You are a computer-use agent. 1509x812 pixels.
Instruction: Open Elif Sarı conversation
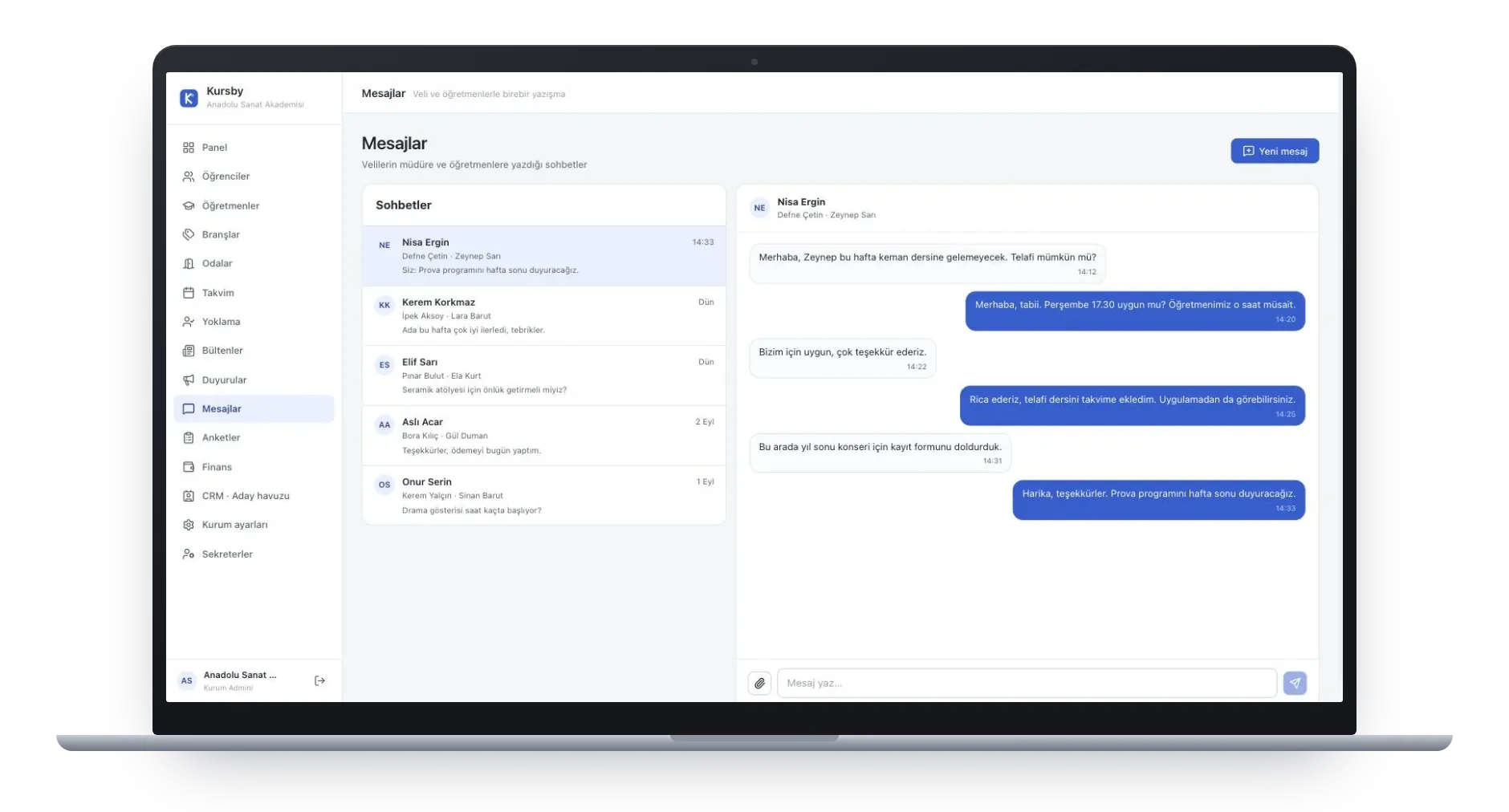544,376
